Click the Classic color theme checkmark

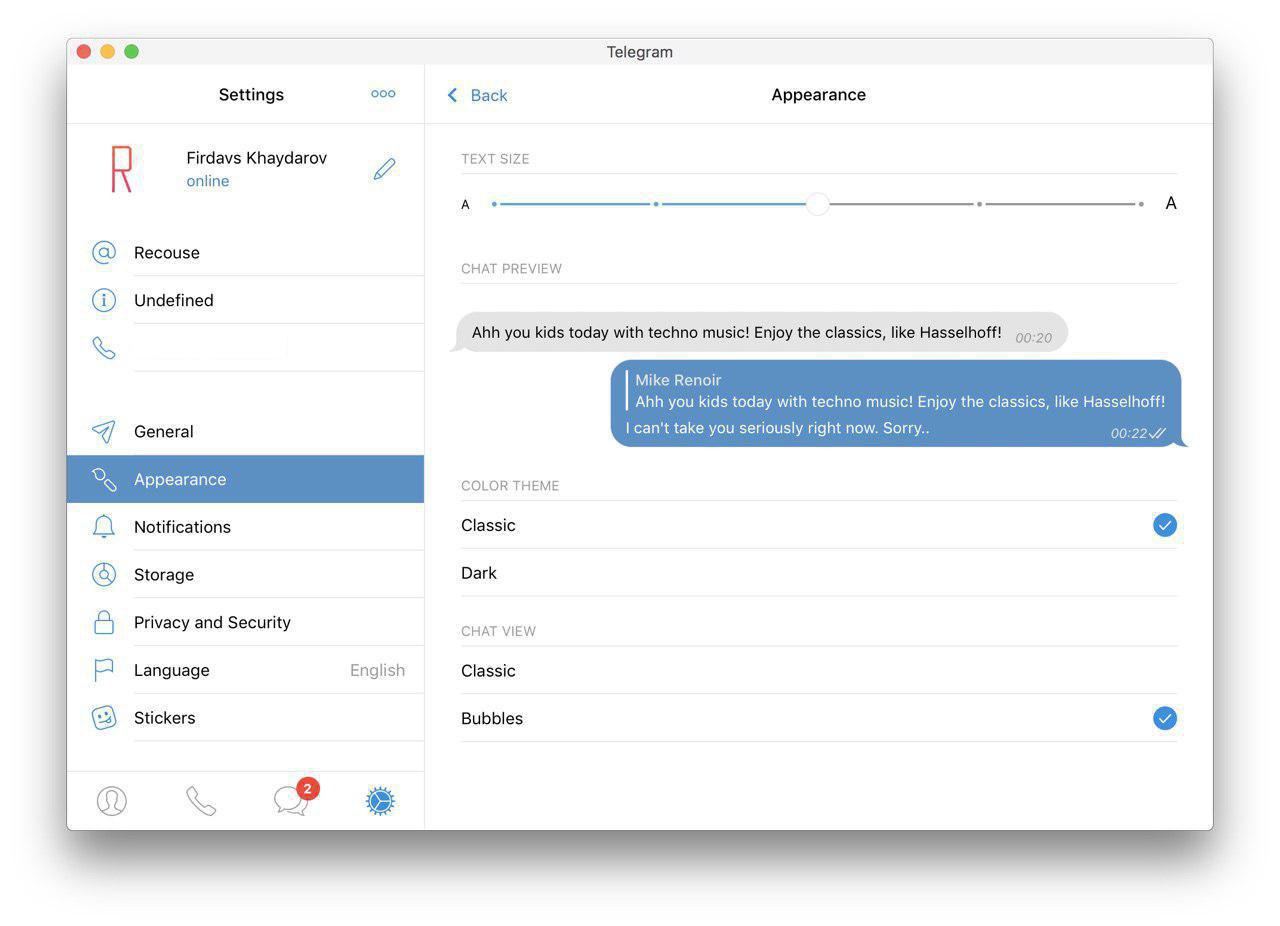(x=1165, y=525)
